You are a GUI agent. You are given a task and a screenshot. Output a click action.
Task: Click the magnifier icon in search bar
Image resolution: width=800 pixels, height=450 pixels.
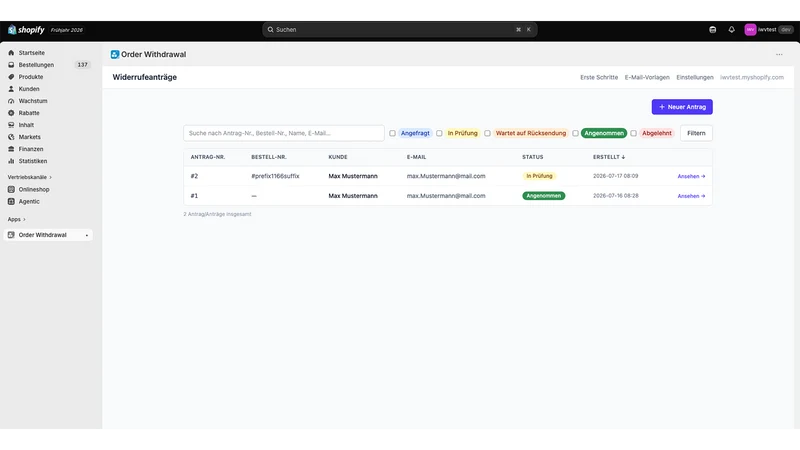pos(270,30)
